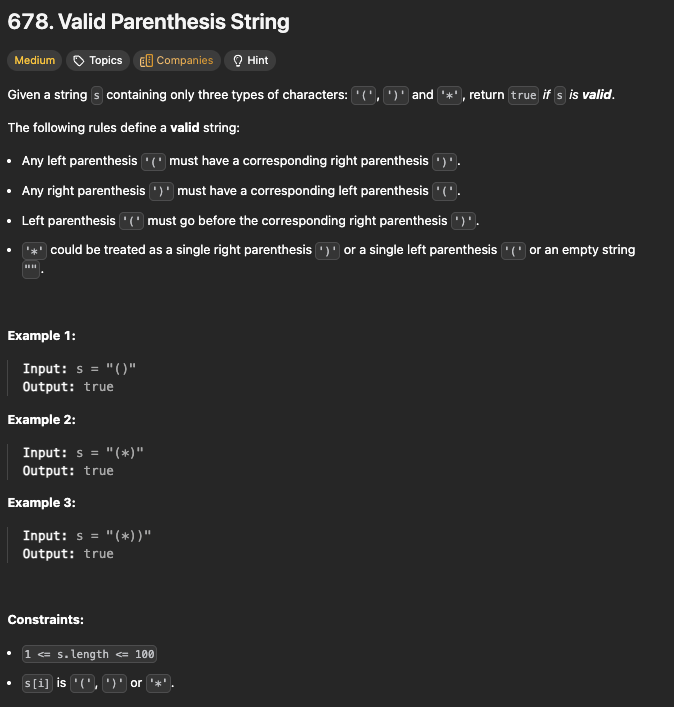
Task: Click the lightbulb icon beside Hint
Action: [x=238, y=61]
